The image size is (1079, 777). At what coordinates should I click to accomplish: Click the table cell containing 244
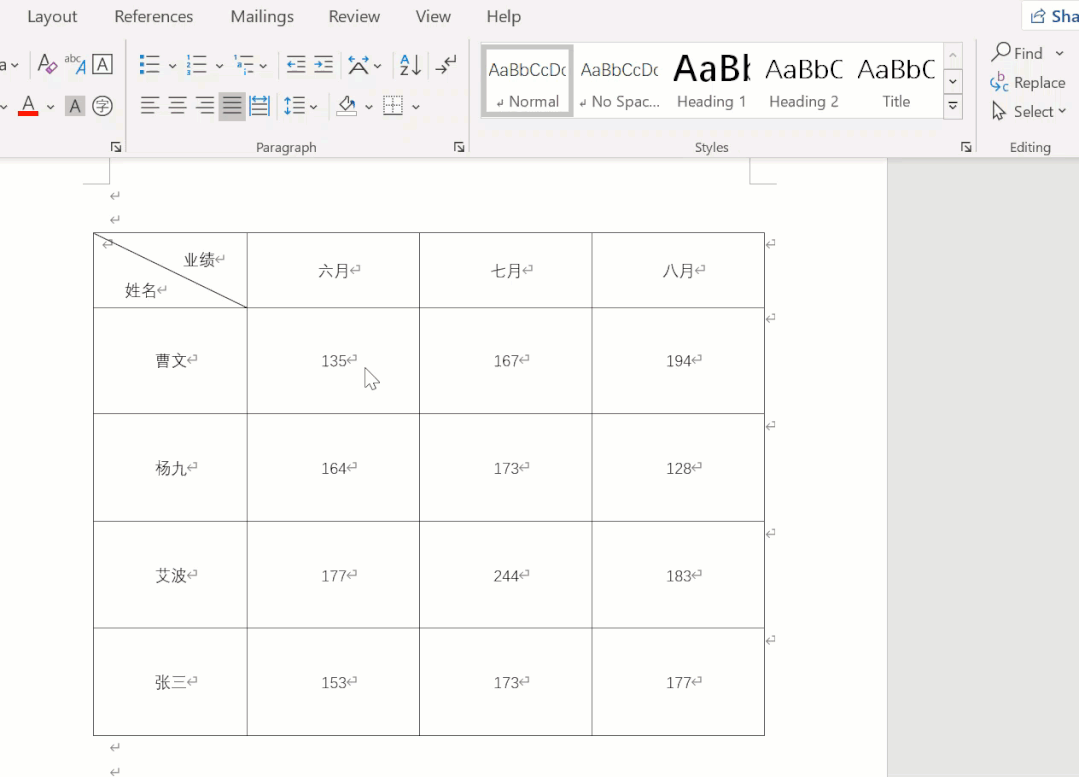pyautogui.click(x=506, y=575)
